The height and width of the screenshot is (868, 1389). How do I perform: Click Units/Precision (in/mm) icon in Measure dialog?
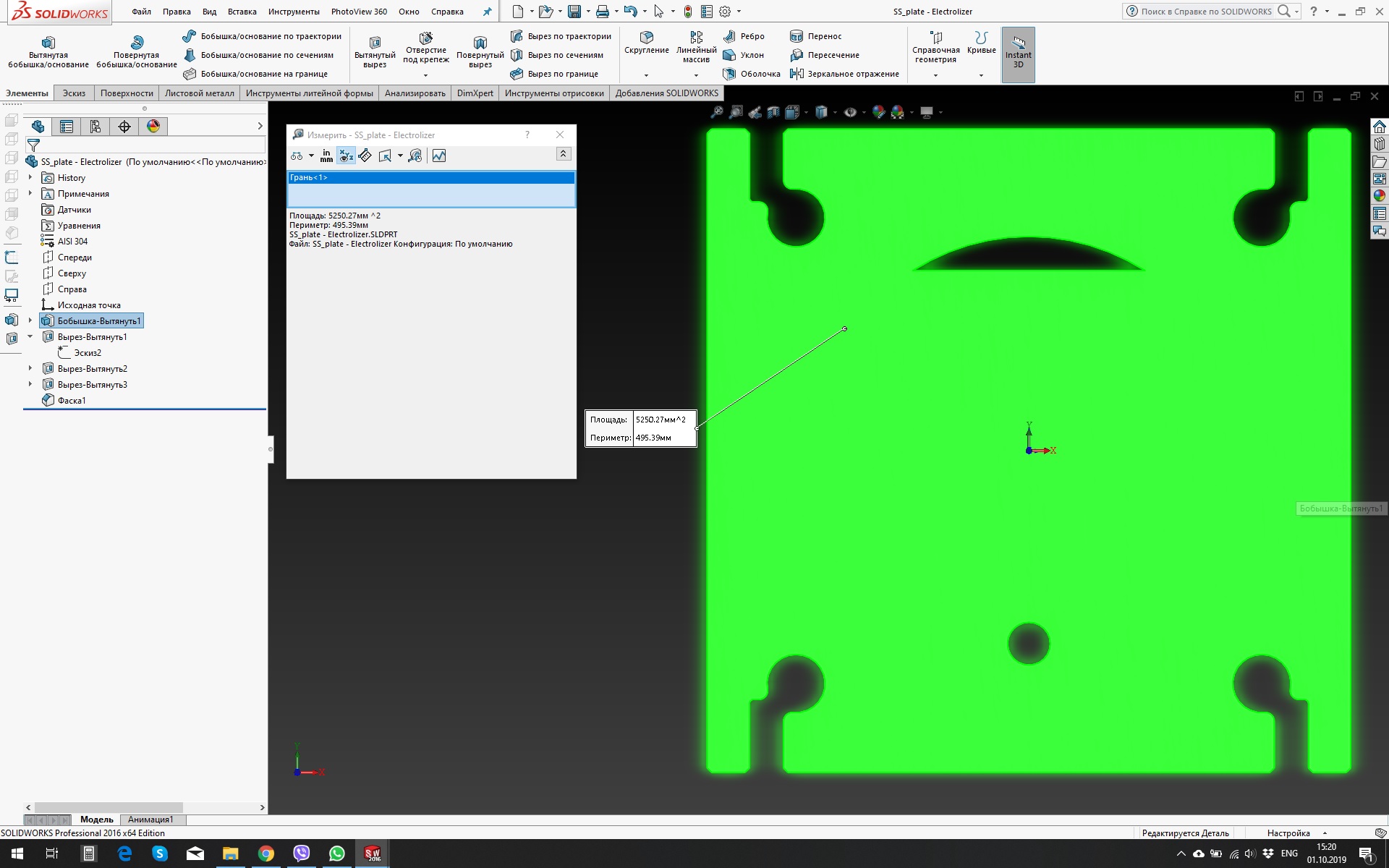pyautogui.click(x=326, y=156)
